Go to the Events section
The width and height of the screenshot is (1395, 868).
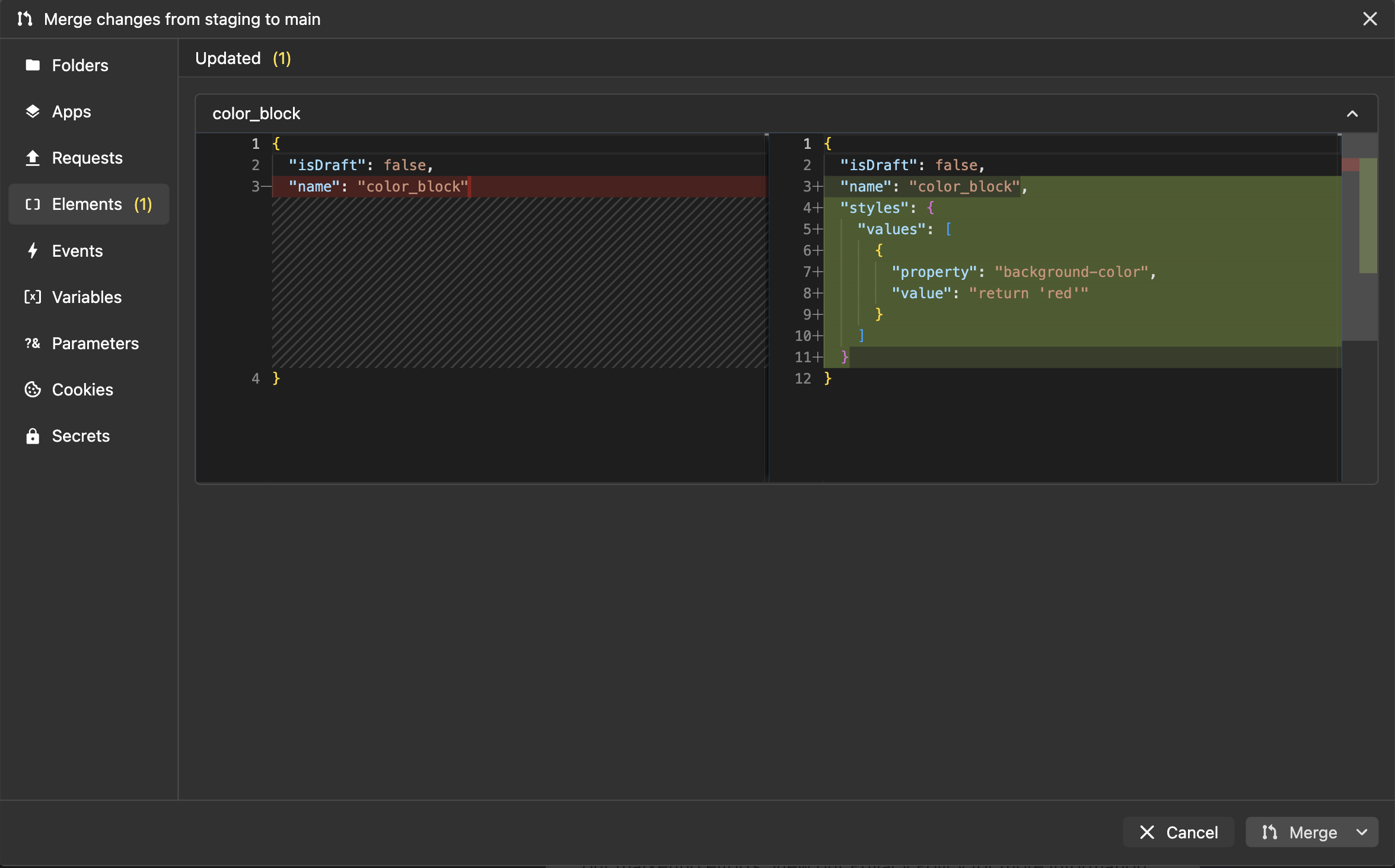[89, 251]
